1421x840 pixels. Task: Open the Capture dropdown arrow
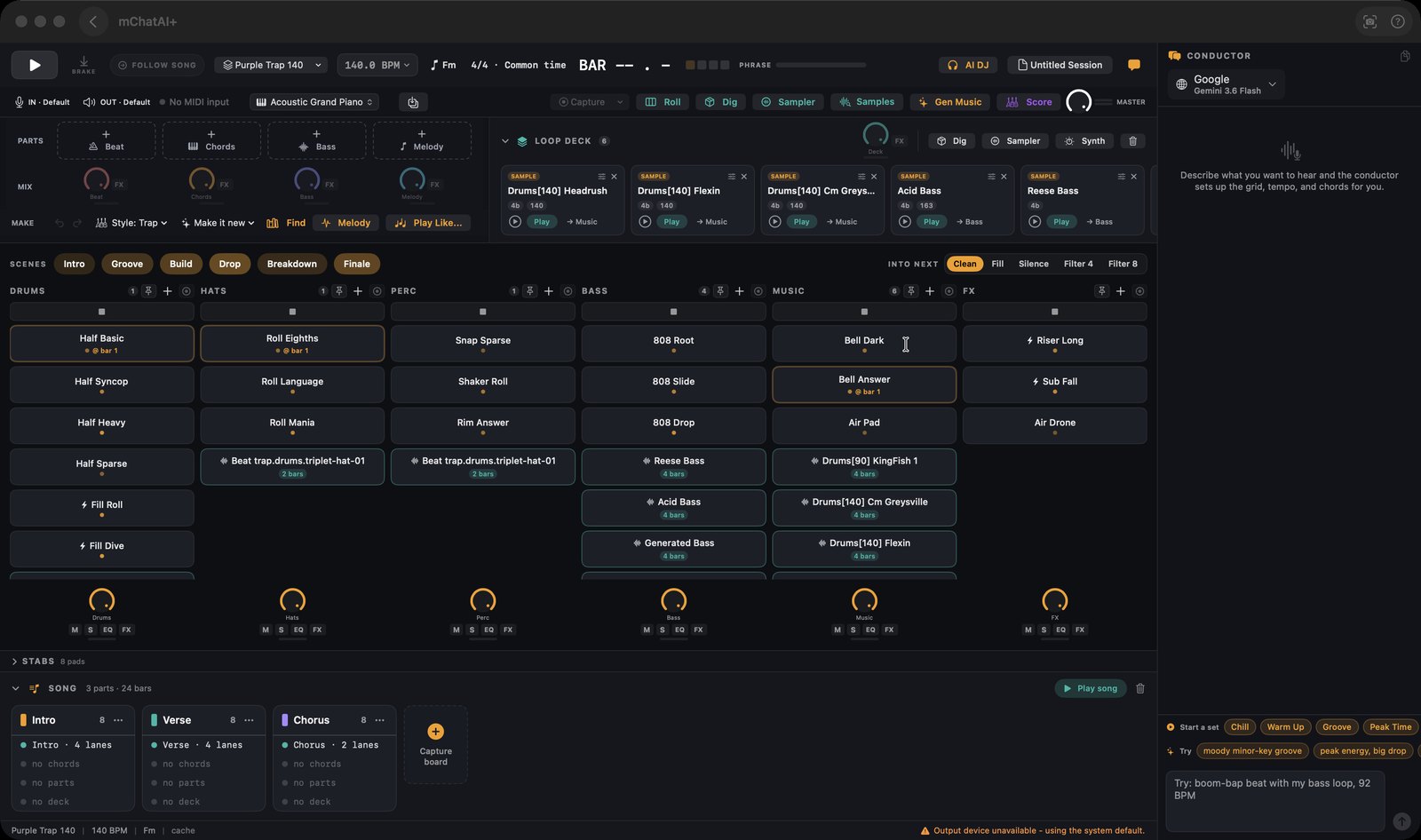pyautogui.click(x=619, y=102)
